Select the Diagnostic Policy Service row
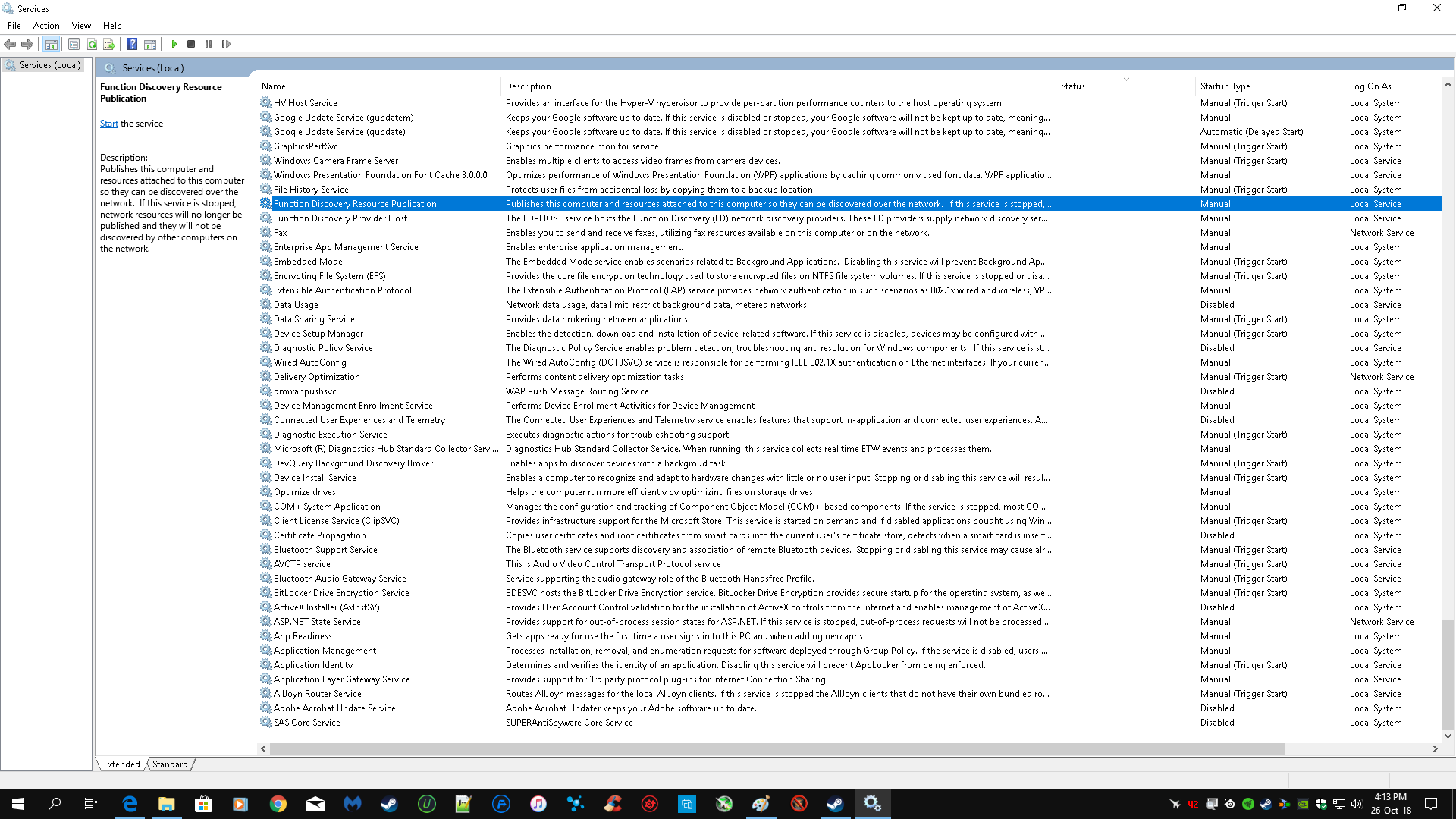The width and height of the screenshot is (1456, 819). click(x=323, y=348)
